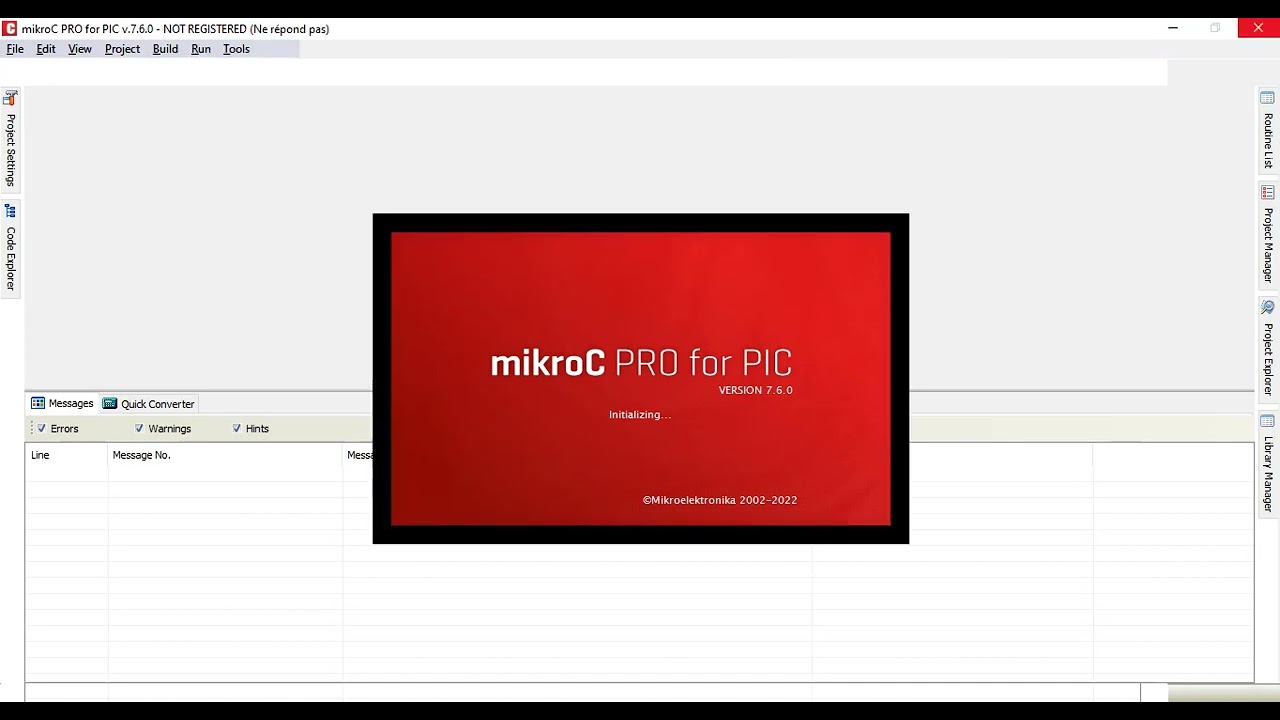Minimize the mikroC PRO window
Image resolution: width=1280 pixels, height=720 pixels.
coord(1173,28)
